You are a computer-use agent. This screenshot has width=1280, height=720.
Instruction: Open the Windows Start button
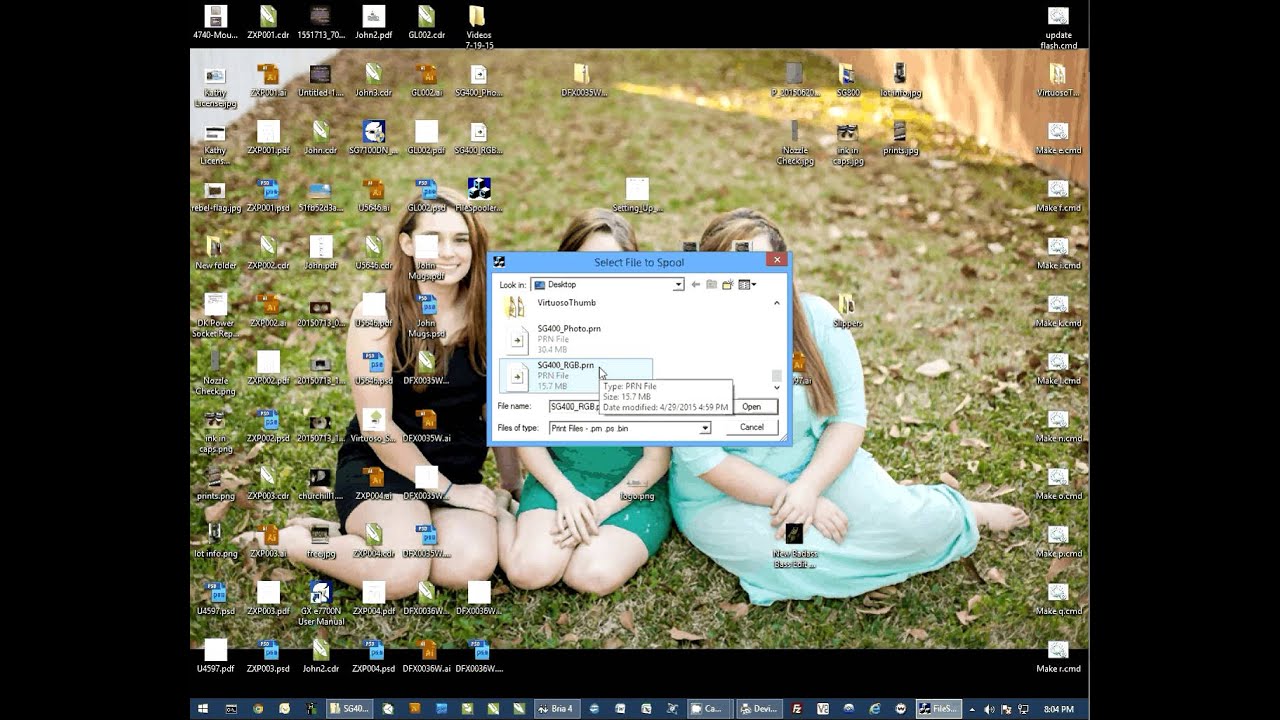[x=203, y=709]
